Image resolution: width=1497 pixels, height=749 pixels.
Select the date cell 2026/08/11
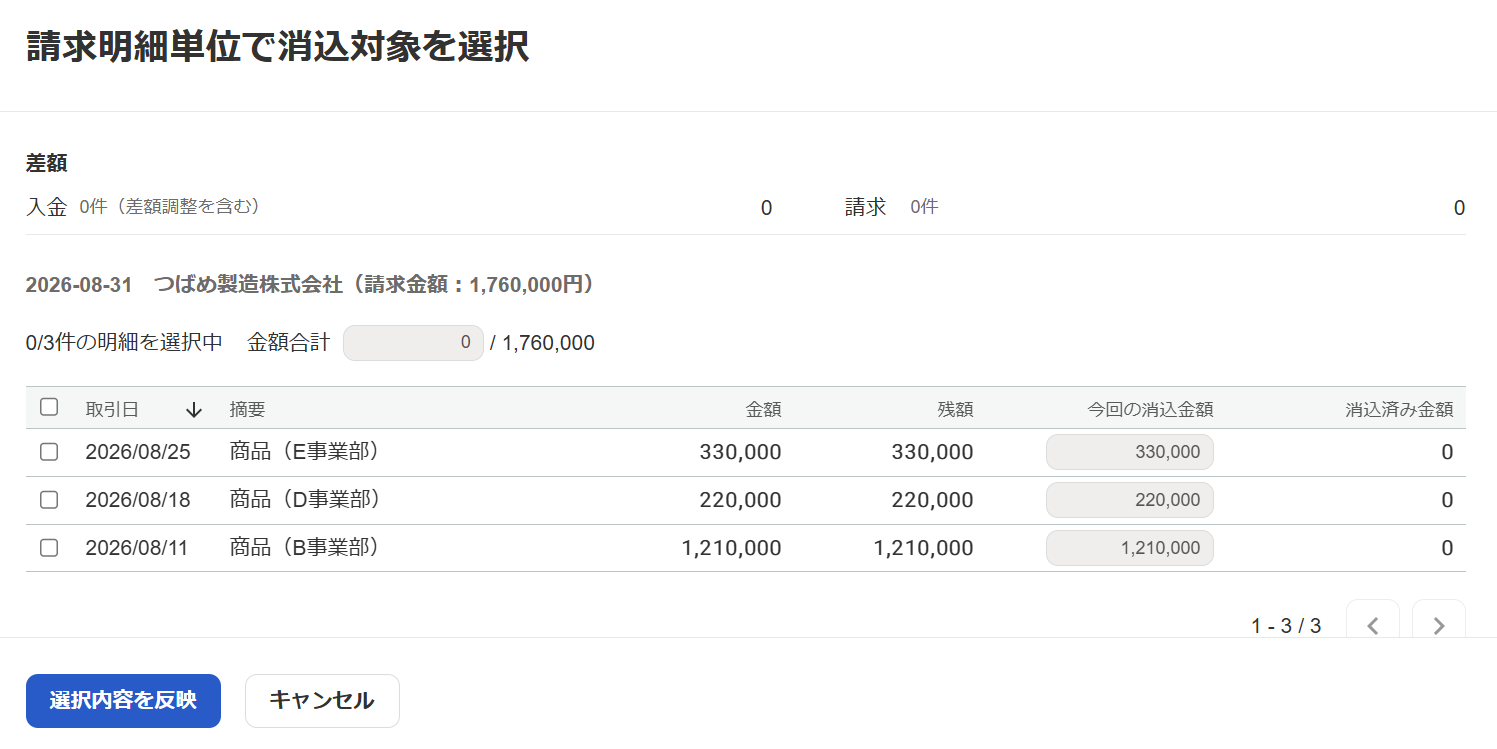tap(138, 548)
